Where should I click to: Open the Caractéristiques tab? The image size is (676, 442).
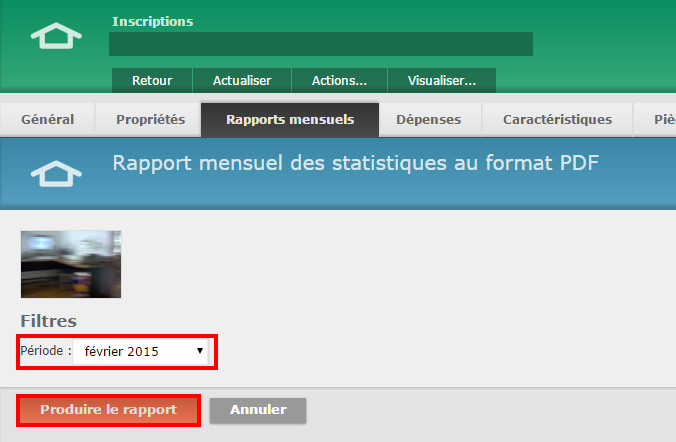click(557, 120)
